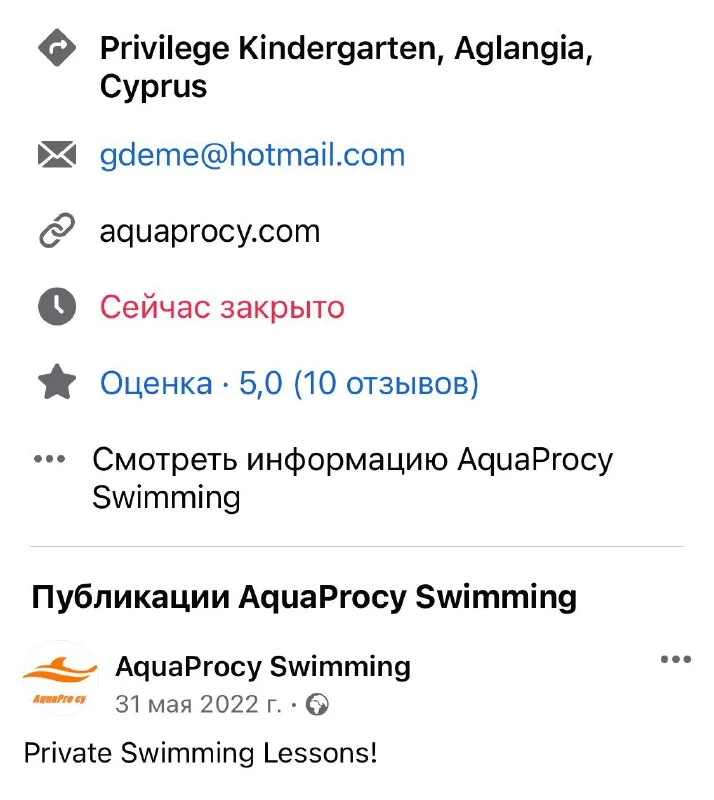Select the Публикации AquaProcy Swimming heading

coord(304,597)
